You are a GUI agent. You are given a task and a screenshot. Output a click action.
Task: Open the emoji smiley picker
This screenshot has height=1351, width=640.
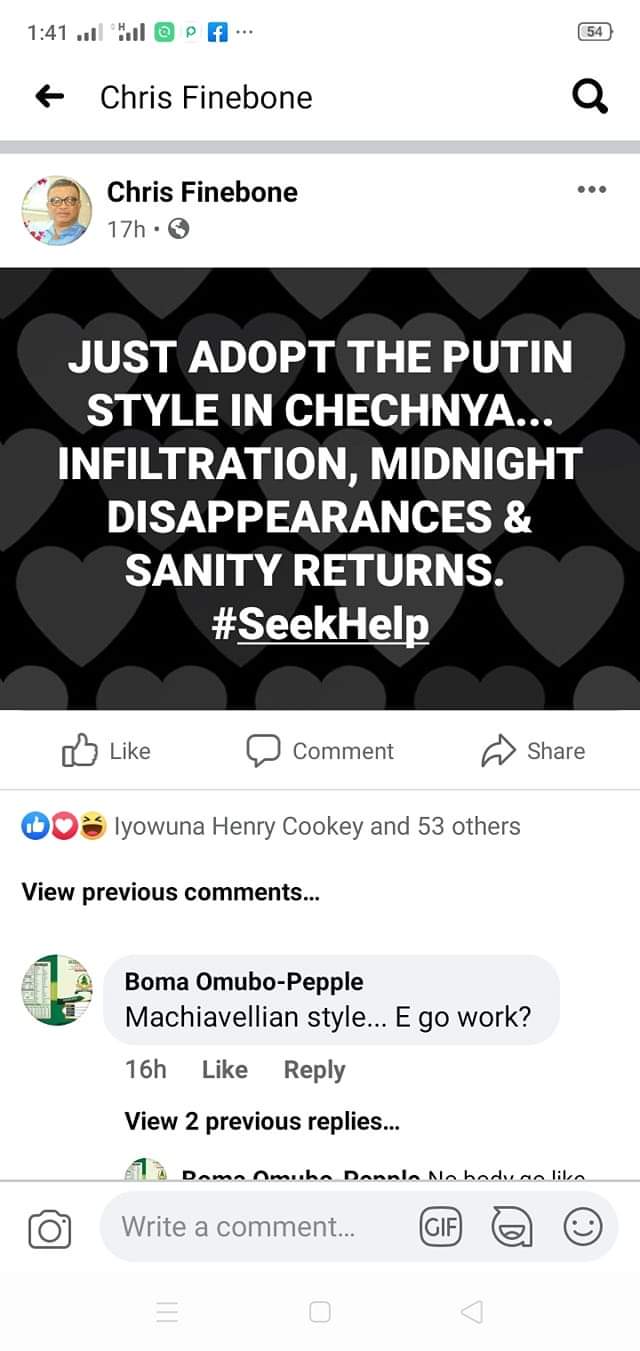point(583,1227)
